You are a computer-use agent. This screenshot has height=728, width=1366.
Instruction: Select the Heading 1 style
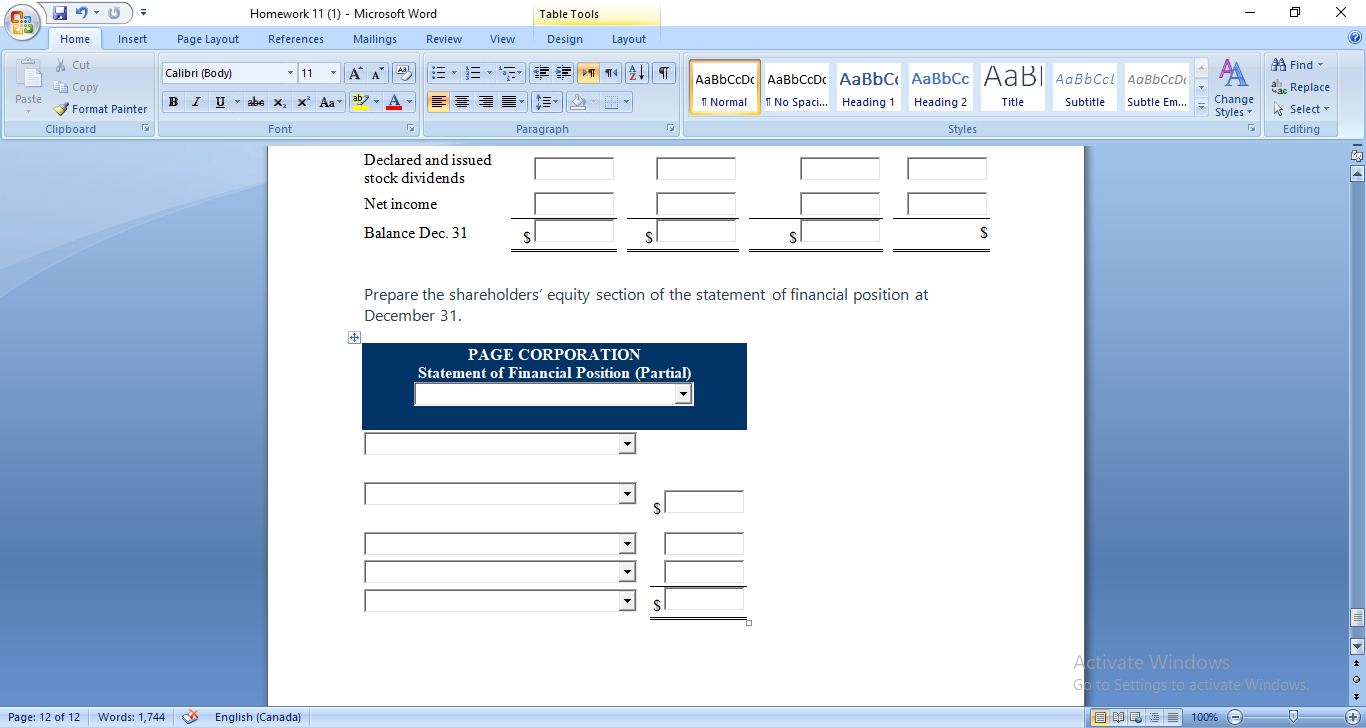click(868, 87)
